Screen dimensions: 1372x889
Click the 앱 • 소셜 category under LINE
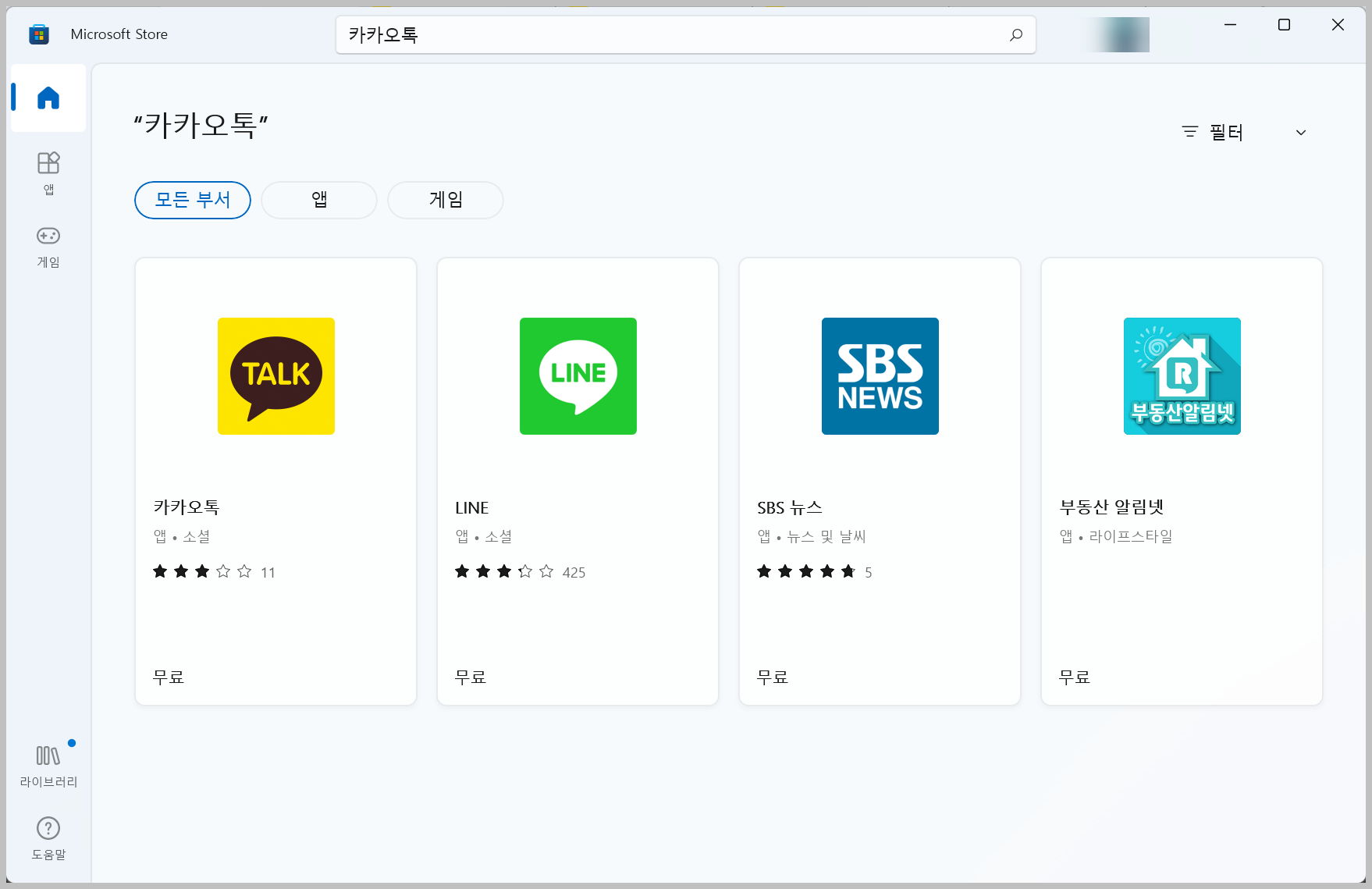point(484,536)
